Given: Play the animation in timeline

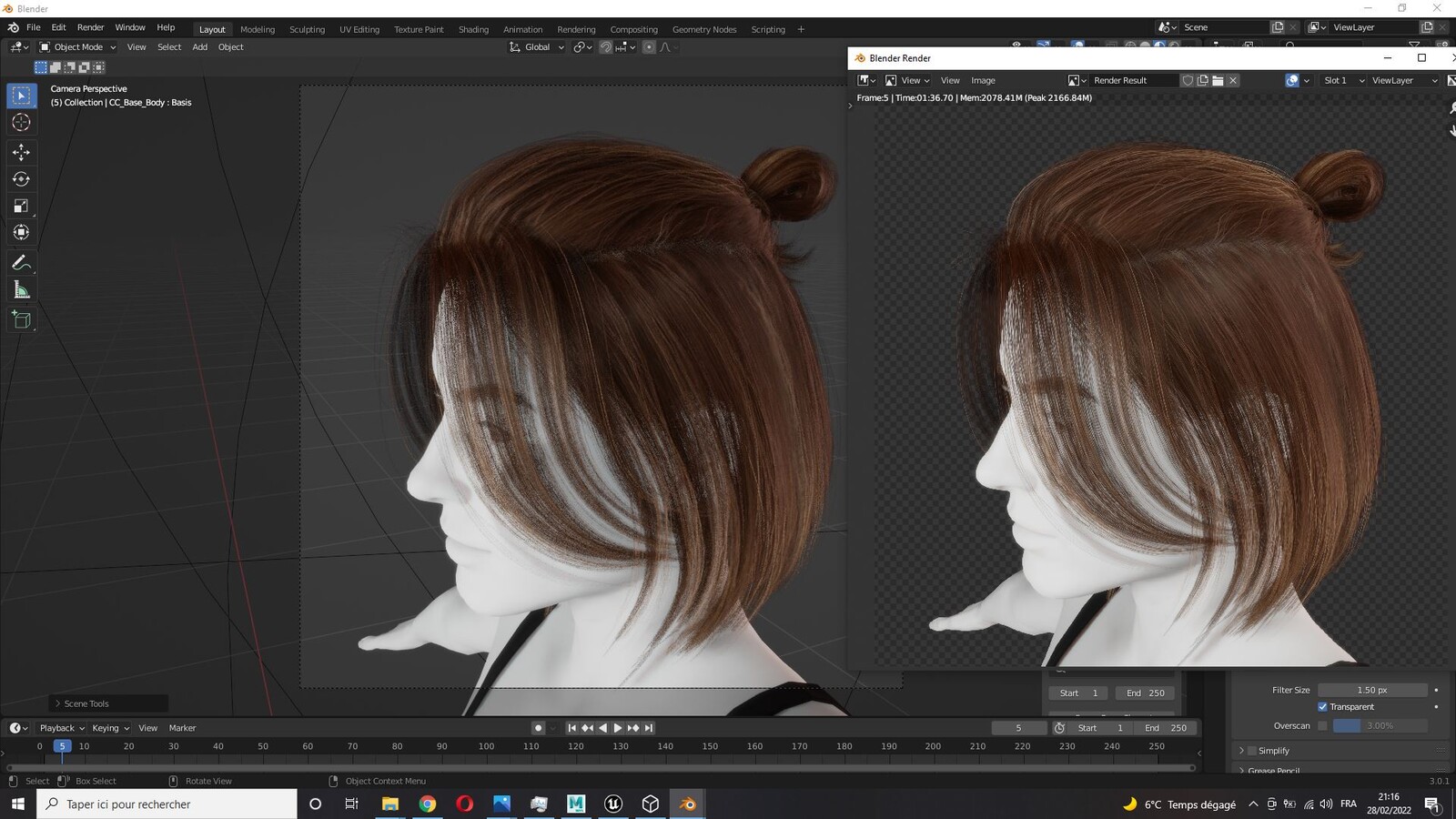Looking at the screenshot, I should tap(618, 728).
